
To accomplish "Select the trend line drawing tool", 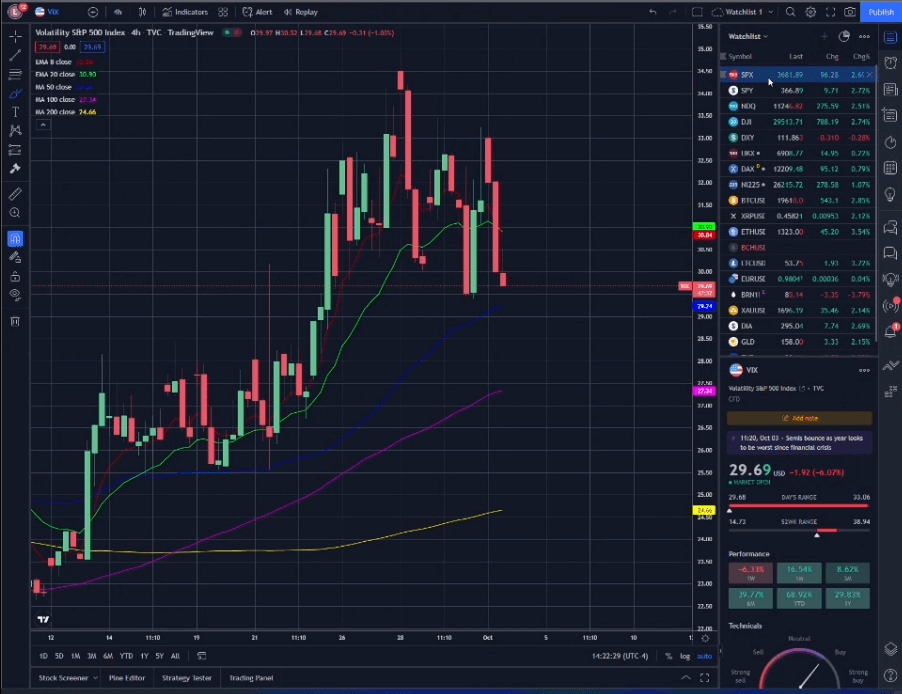I will click(x=16, y=55).
